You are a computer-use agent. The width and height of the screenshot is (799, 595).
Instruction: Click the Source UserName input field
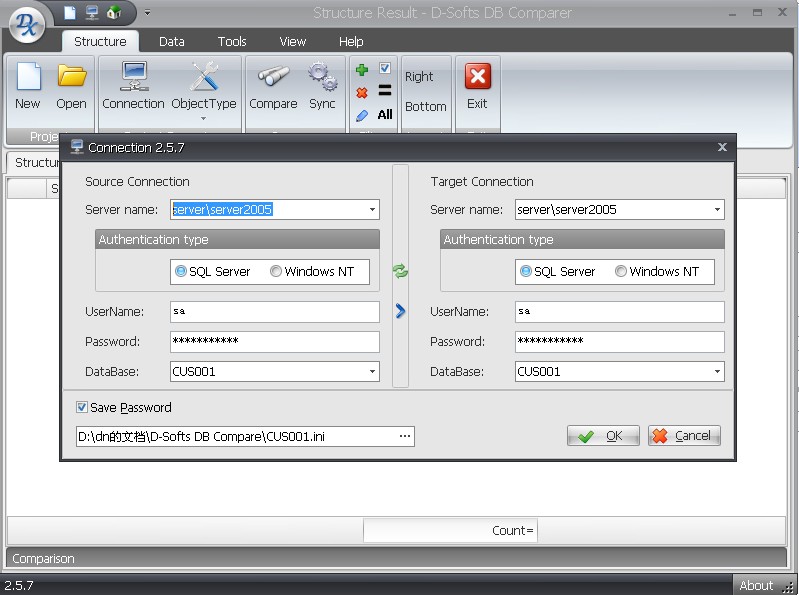click(x=274, y=312)
